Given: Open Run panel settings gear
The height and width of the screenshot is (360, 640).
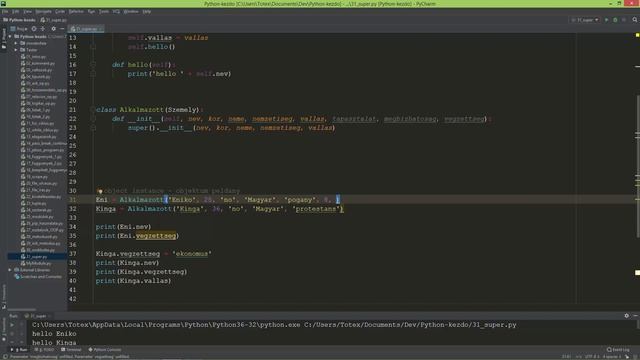Looking at the screenshot, I should (627, 316).
